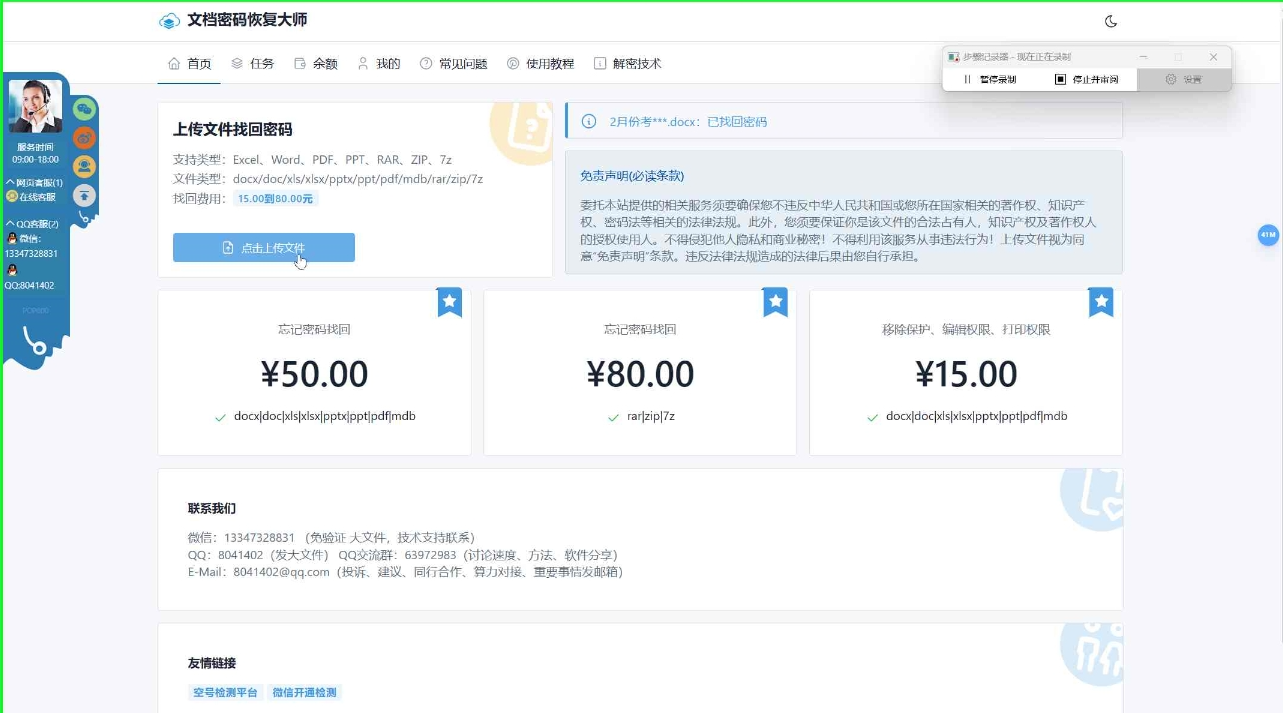Click 在线客服 in the support sidebar

point(36,197)
